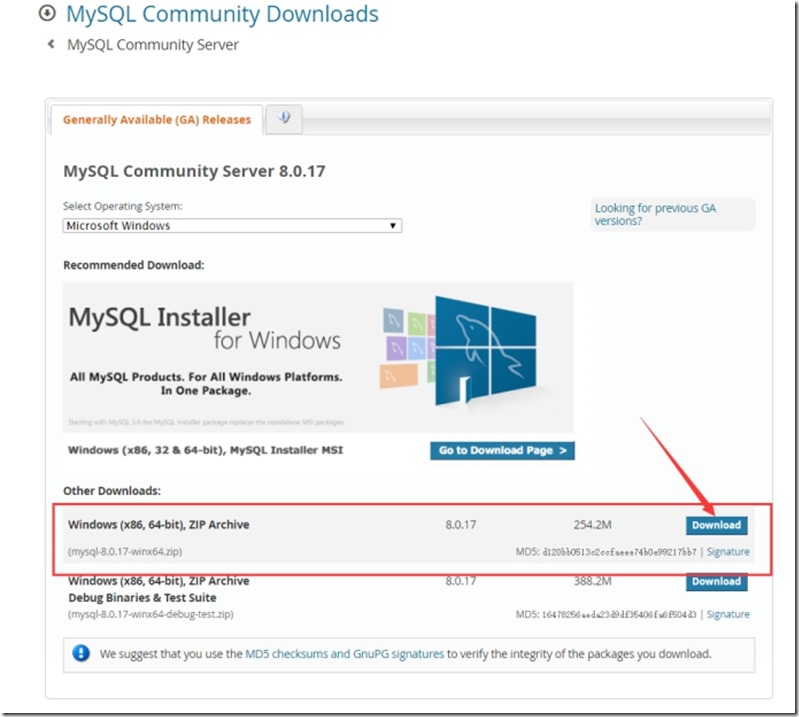Click the Other Downloads label

112,491
